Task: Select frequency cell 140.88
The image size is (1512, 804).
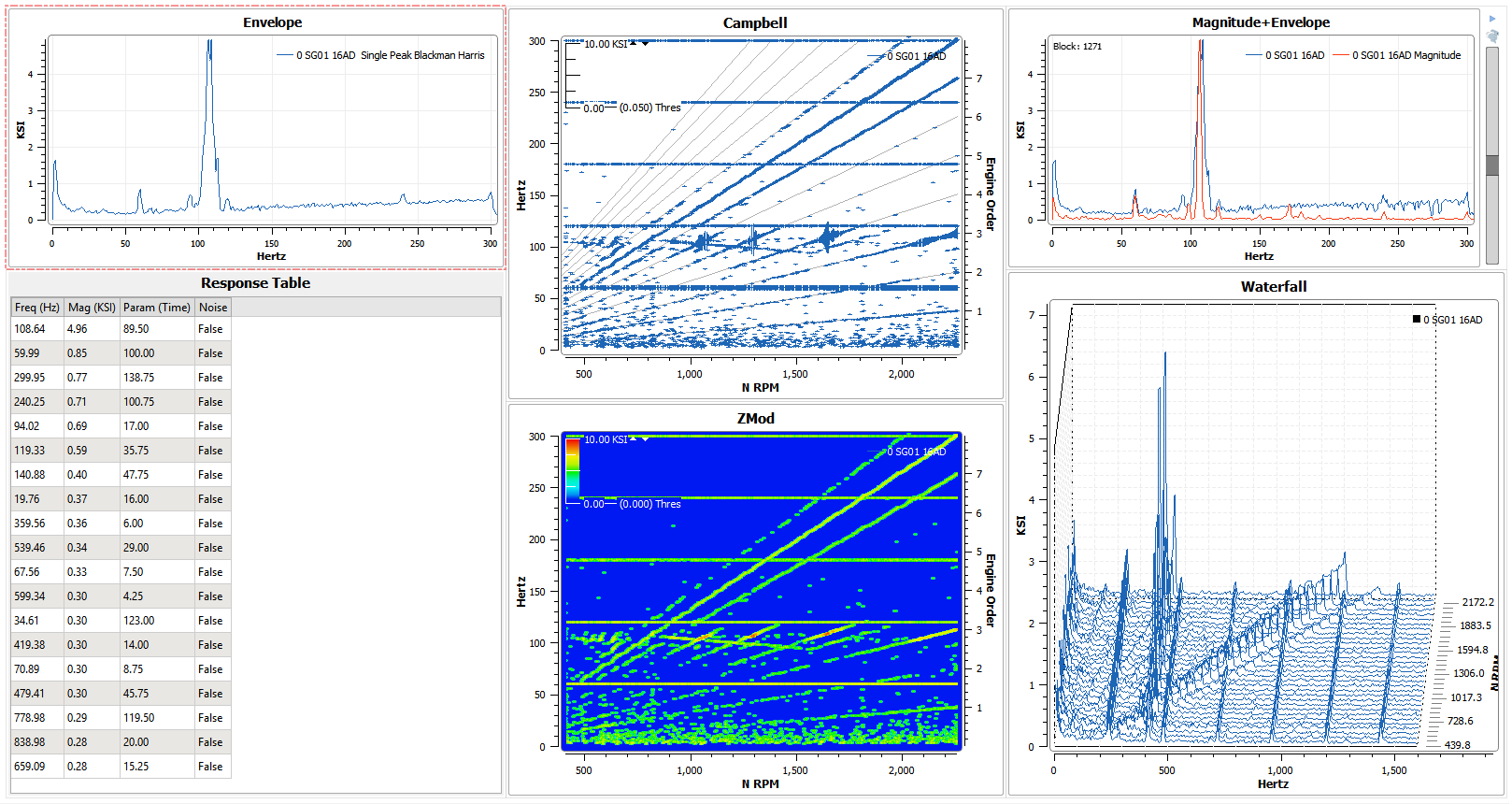Action: [x=37, y=475]
